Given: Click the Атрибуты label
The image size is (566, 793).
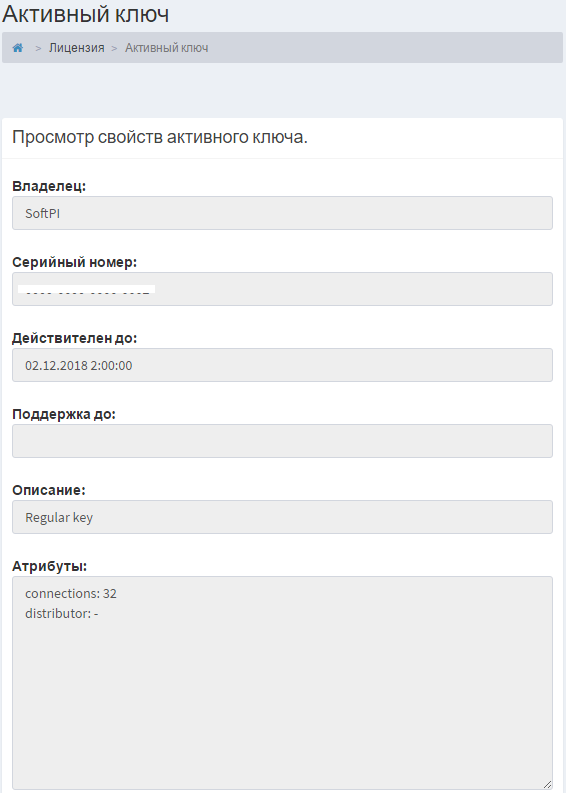Looking at the screenshot, I should (x=50, y=566).
